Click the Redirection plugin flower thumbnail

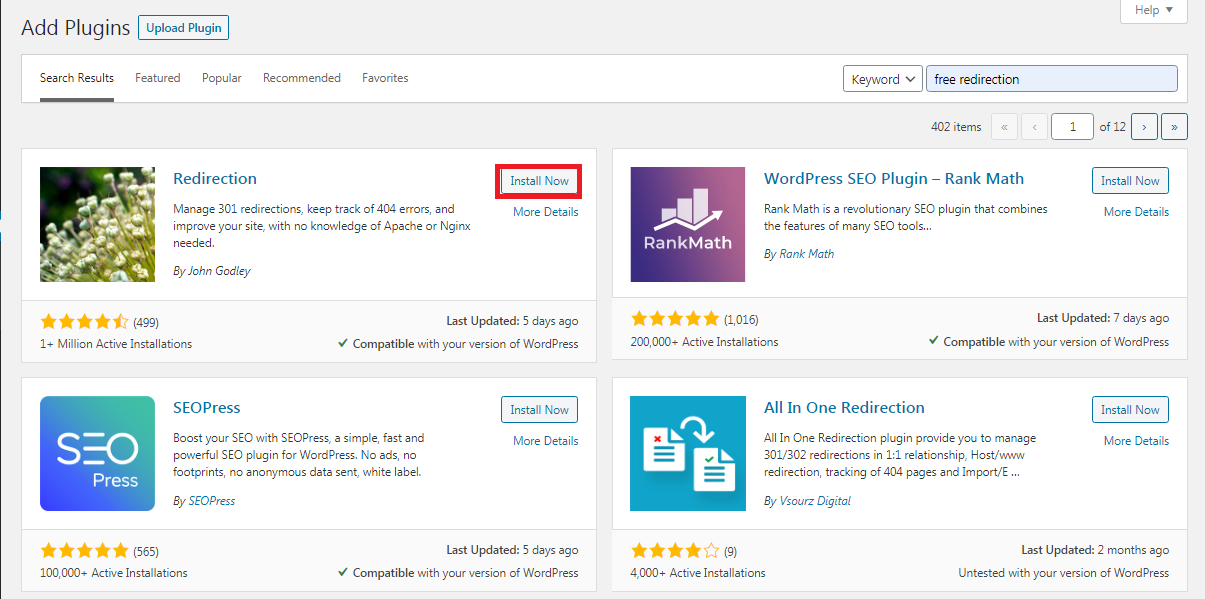pos(97,224)
